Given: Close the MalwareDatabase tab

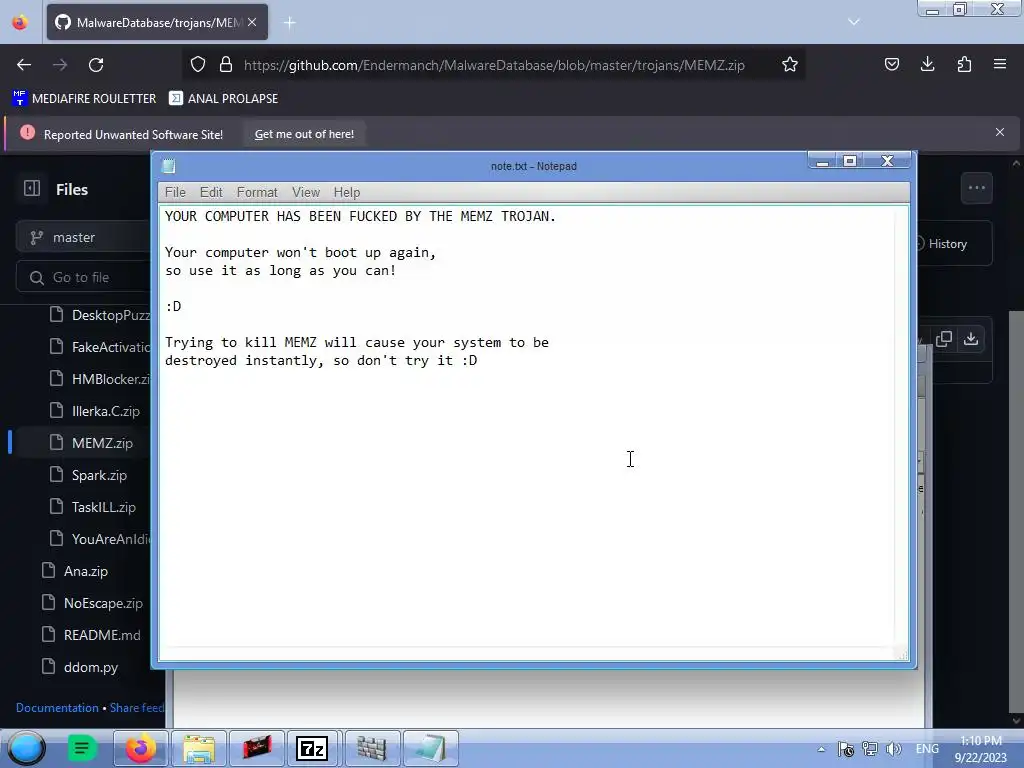Looking at the screenshot, I should coord(252,22).
